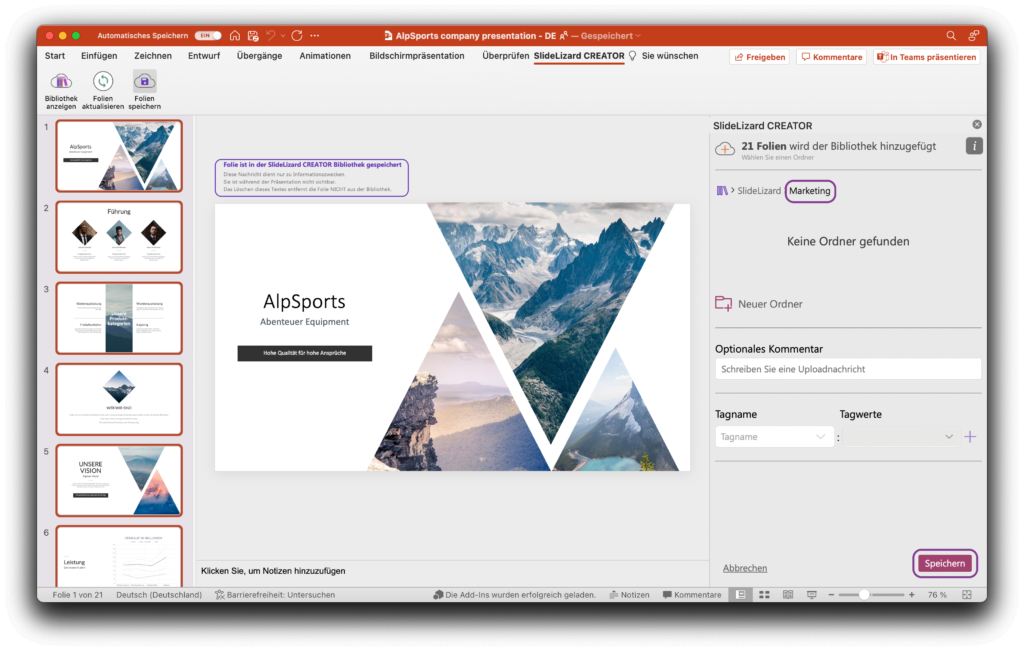Click the zoom slider handle
Screen dimensions: 1024x651
(x=864, y=595)
